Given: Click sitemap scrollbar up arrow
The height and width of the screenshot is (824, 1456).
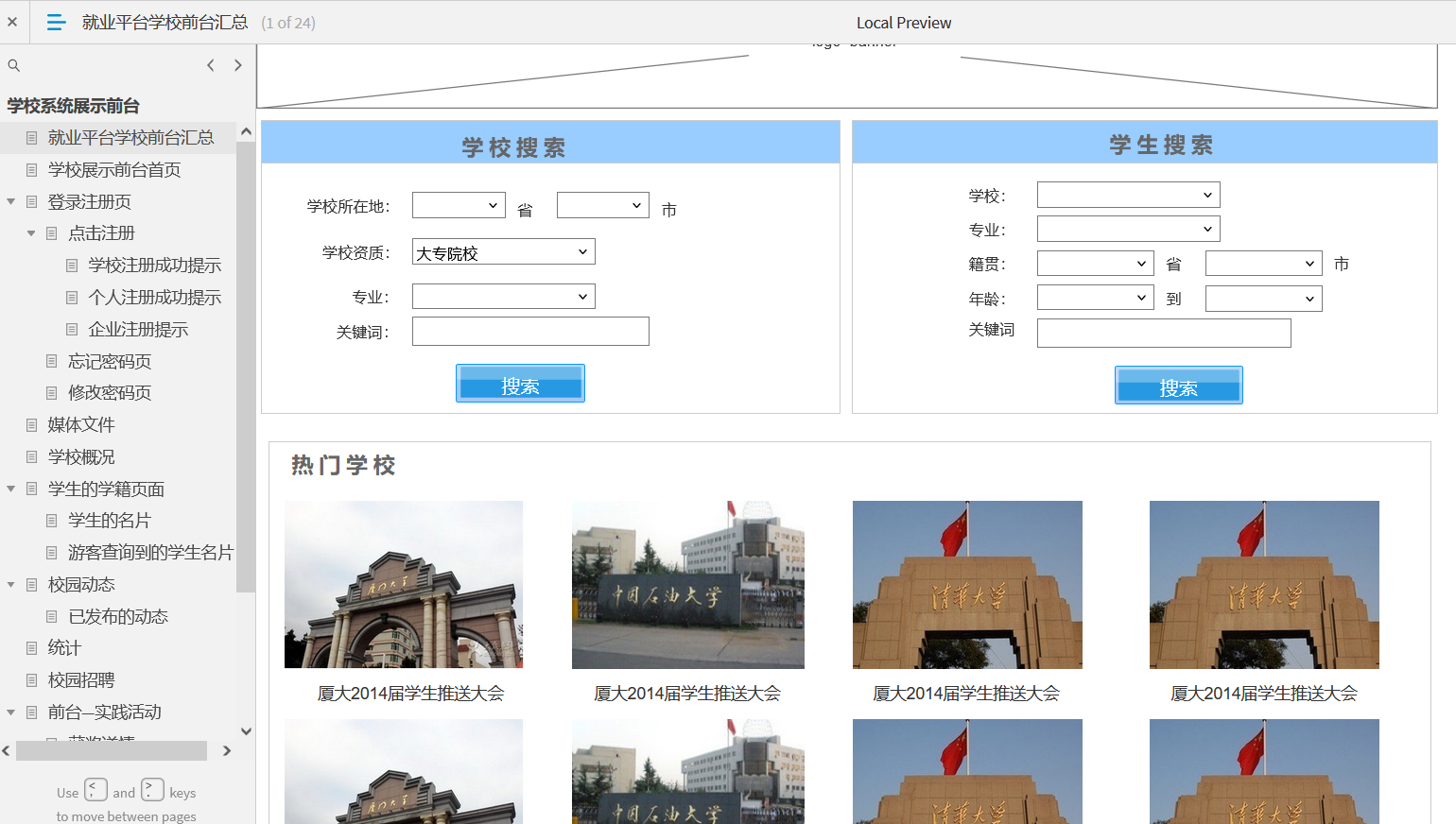Looking at the screenshot, I should point(246,131).
